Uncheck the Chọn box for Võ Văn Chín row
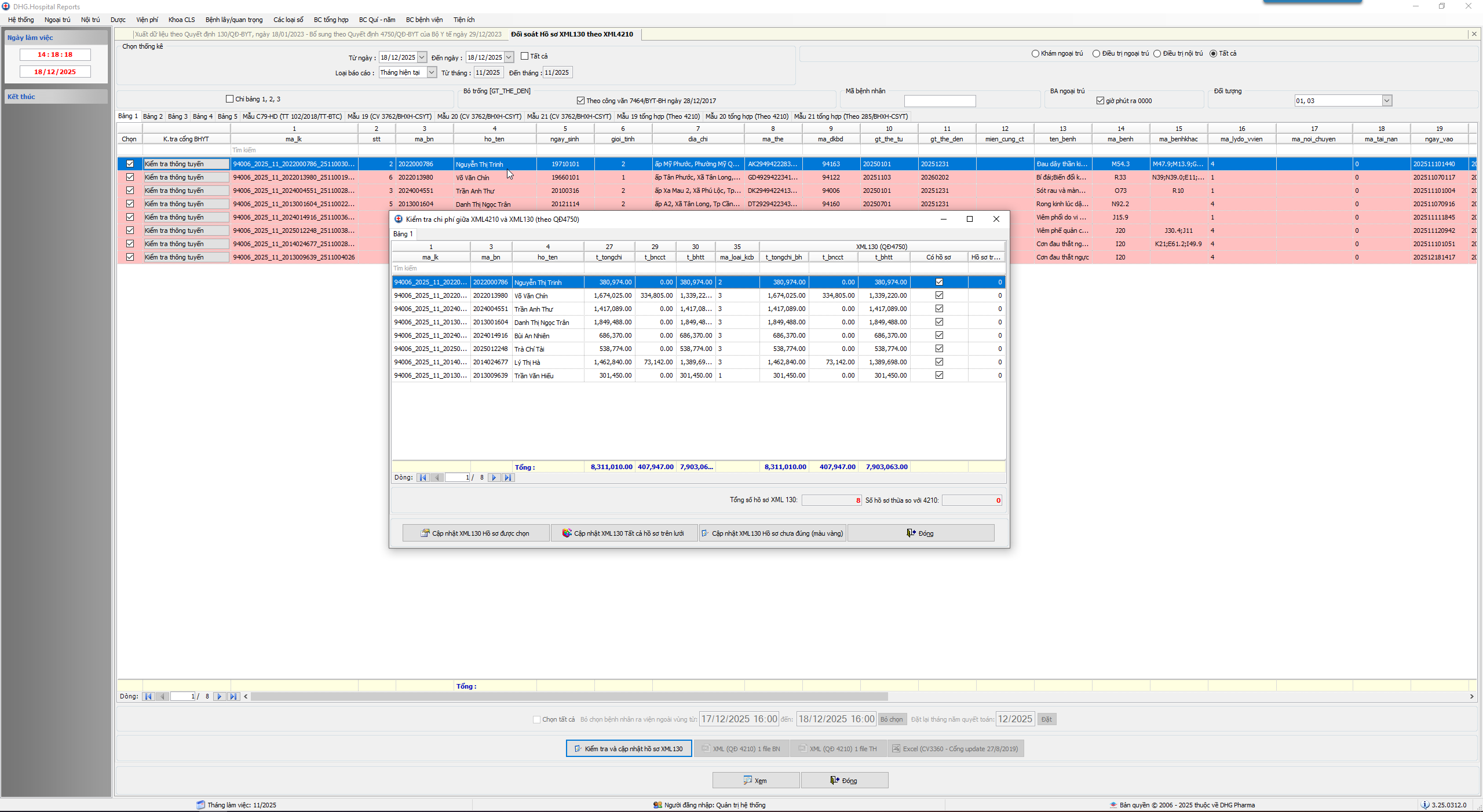1483x812 pixels. pos(130,177)
